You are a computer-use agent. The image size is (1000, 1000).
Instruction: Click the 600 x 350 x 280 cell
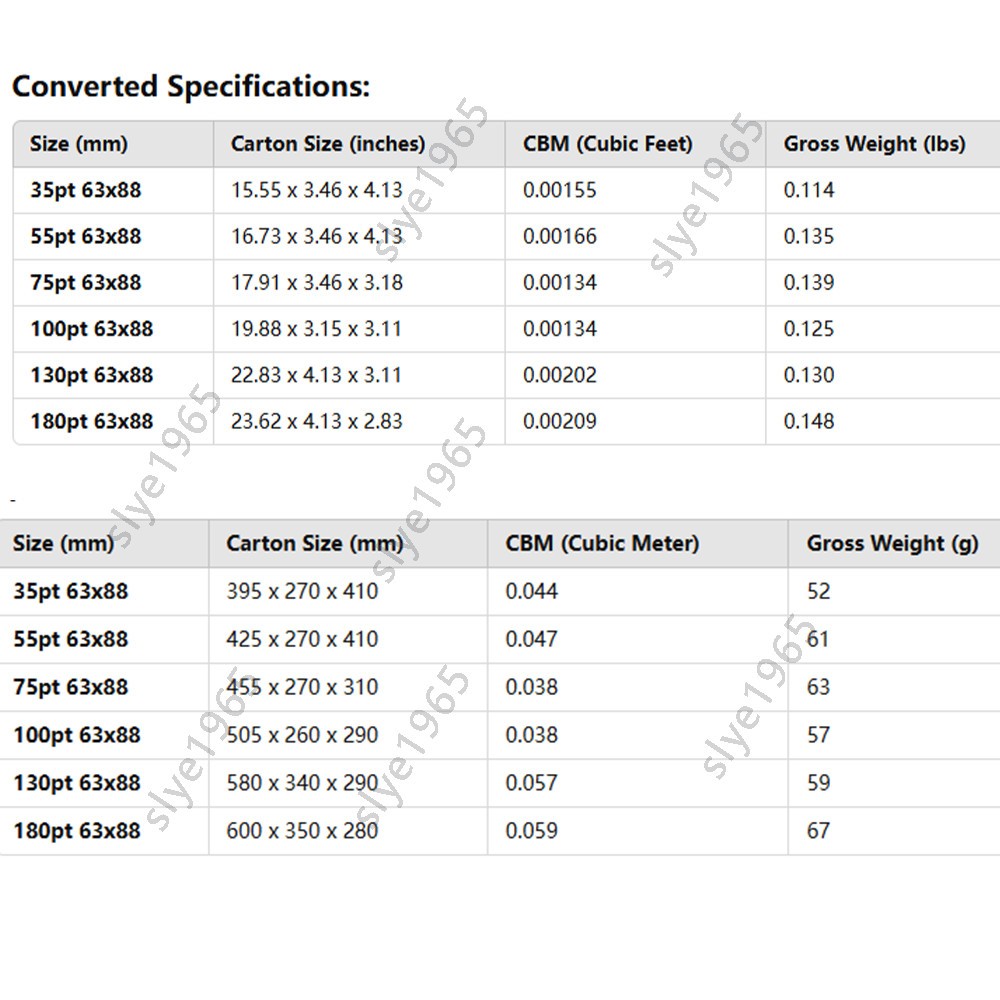click(x=302, y=830)
